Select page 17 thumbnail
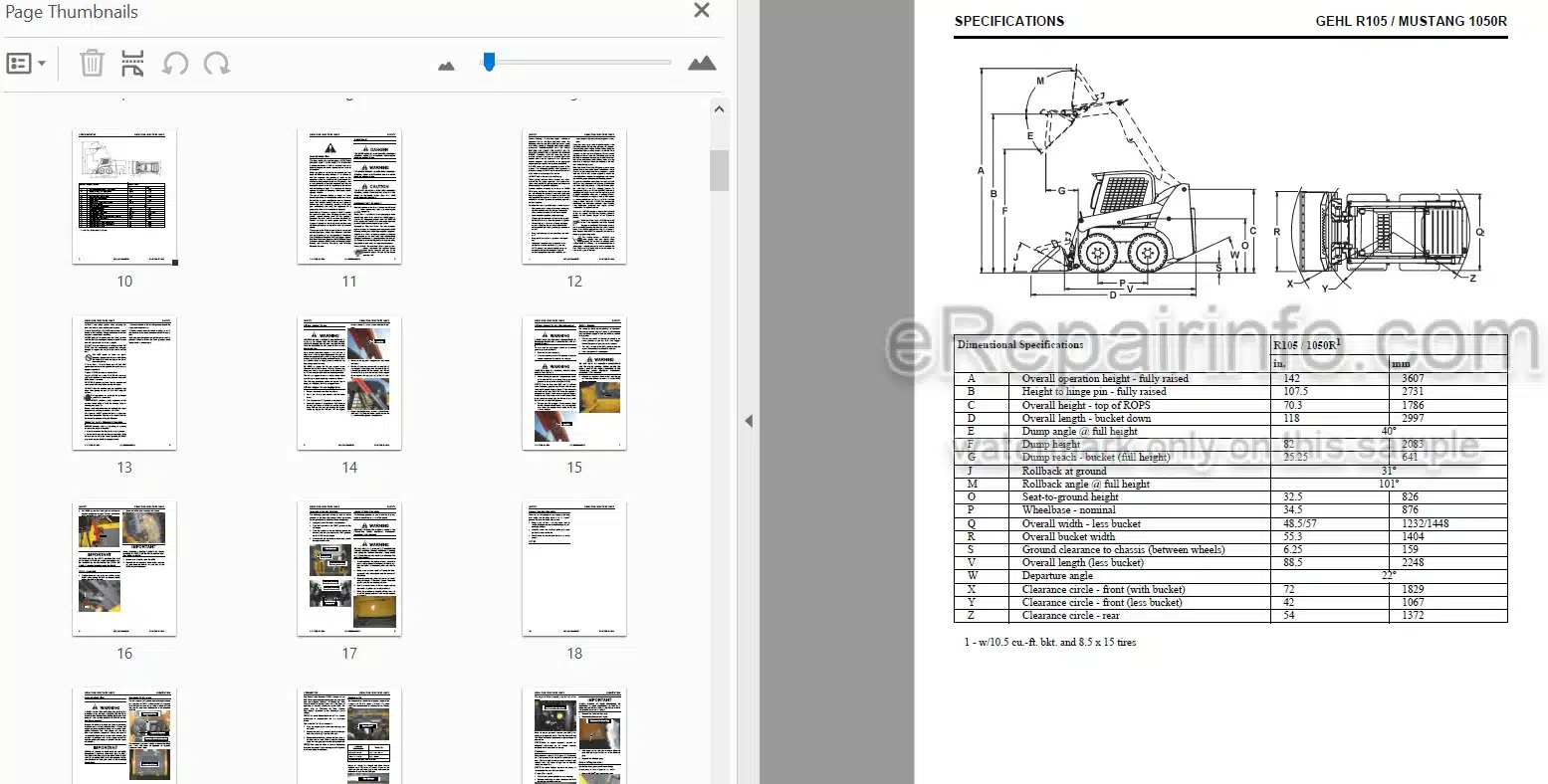1548x784 pixels. click(349, 569)
